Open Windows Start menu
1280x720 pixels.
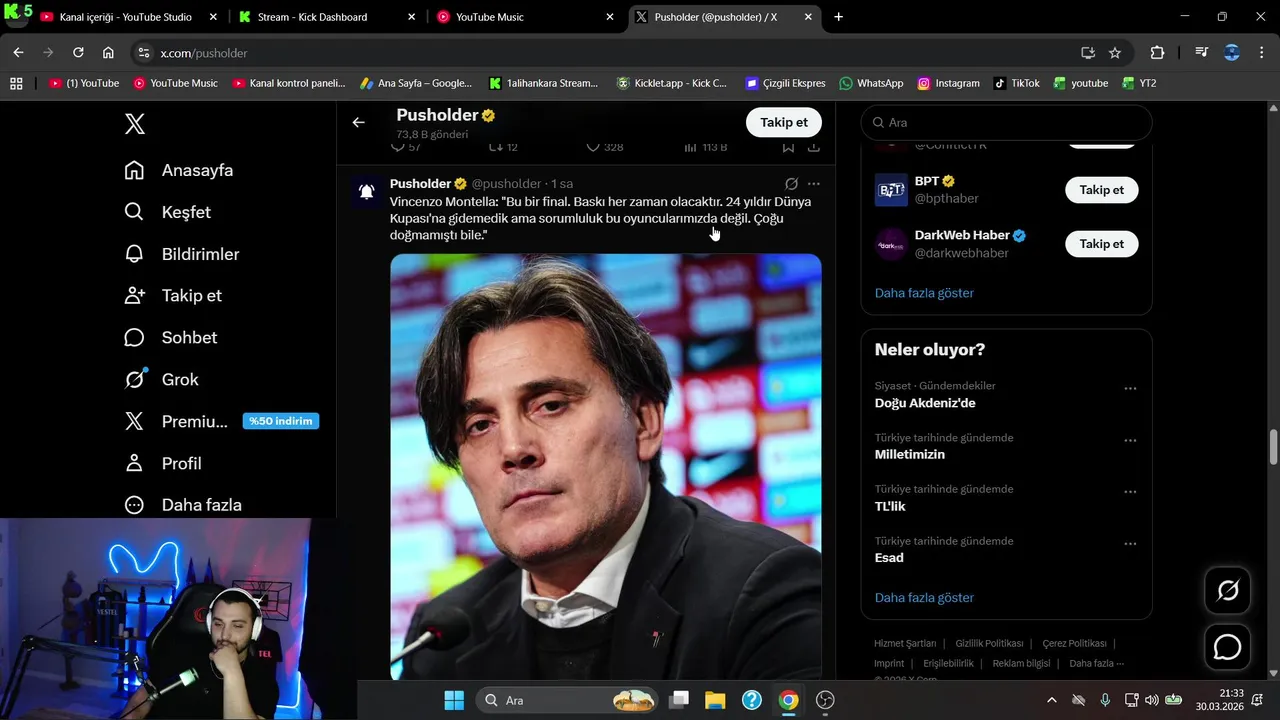[454, 700]
